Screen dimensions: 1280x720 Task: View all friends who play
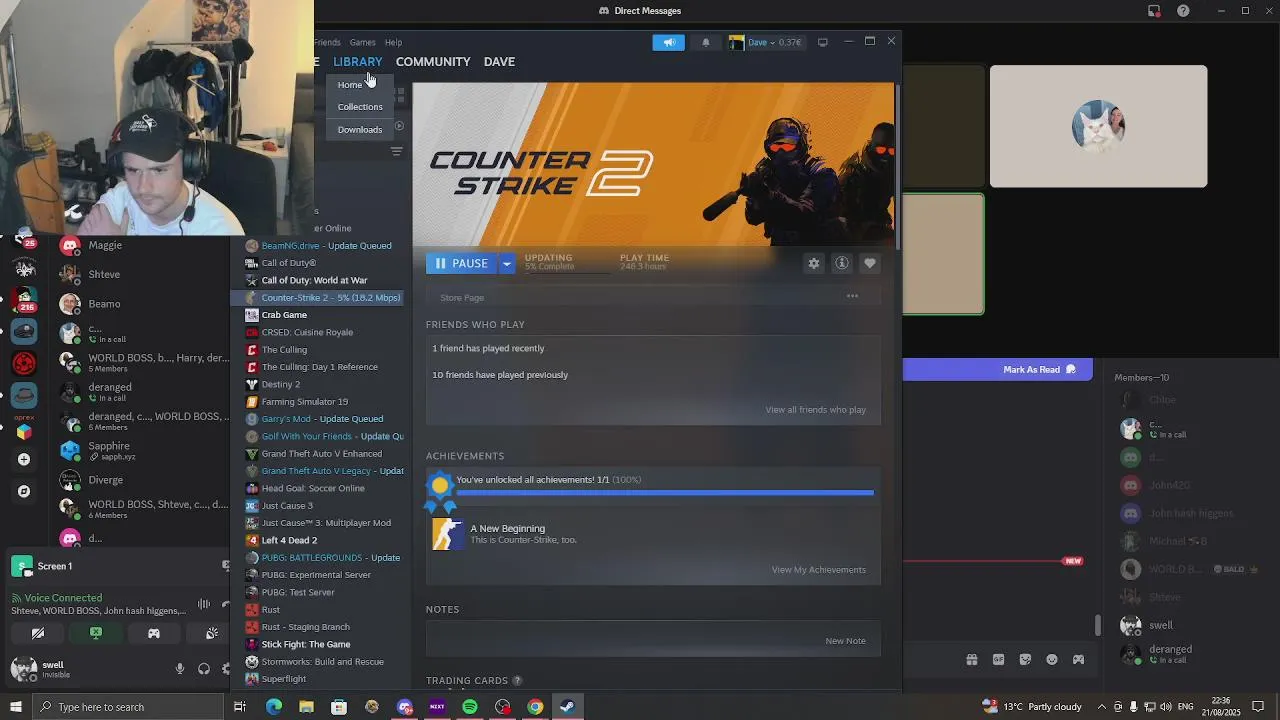click(x=816, y=410)
